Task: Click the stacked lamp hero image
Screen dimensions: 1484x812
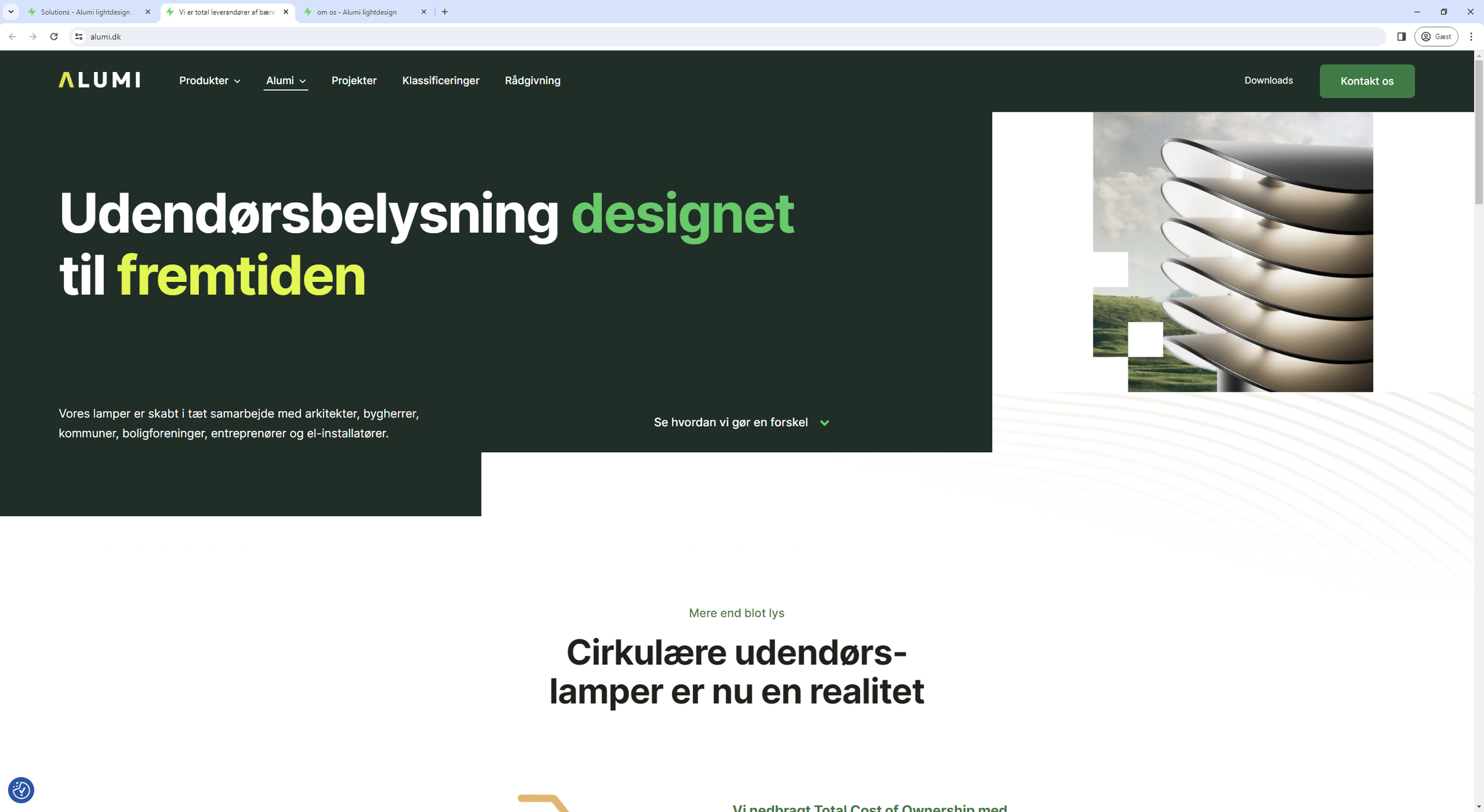Action: [x=1233, y=252]
